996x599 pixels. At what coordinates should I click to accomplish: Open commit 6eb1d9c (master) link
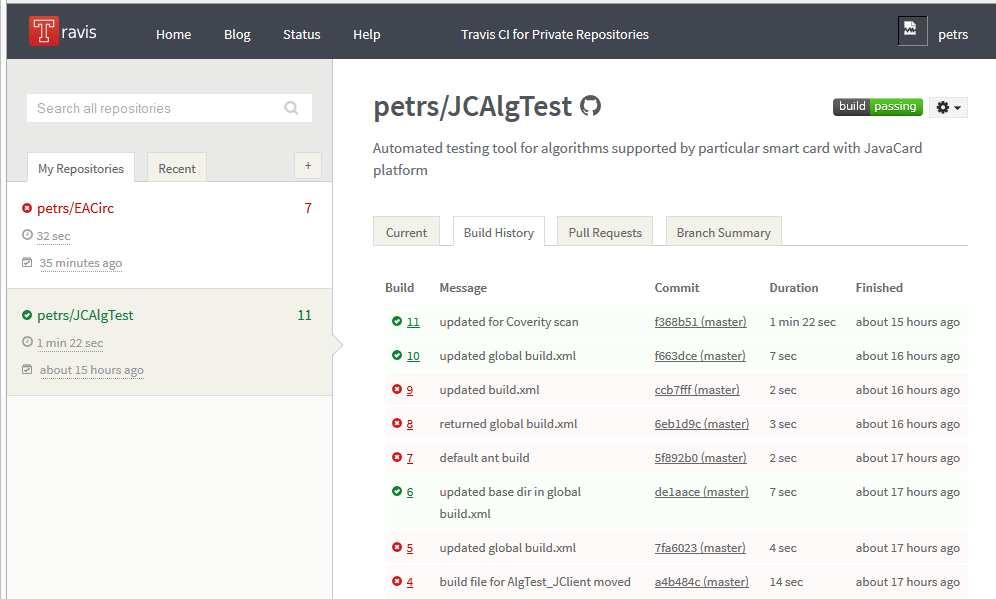coord(701,424)
